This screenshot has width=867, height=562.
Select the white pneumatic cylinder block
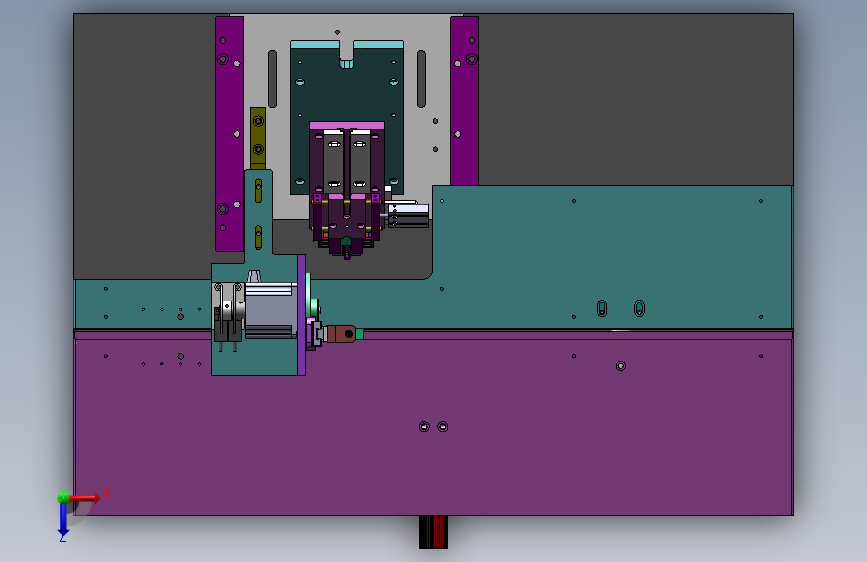click(x=408, y=215)
